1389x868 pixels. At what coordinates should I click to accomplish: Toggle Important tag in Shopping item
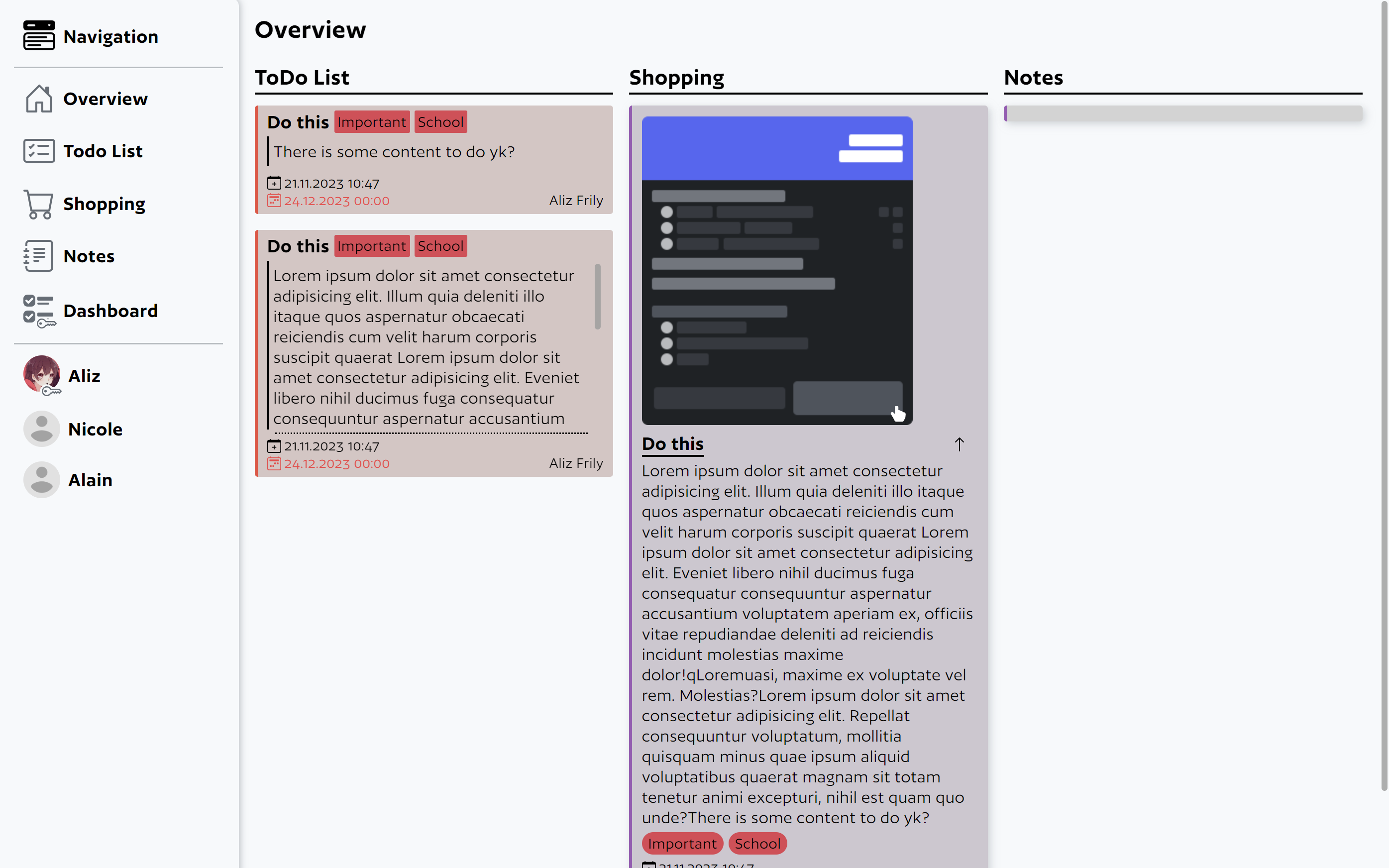coord(682,843)
